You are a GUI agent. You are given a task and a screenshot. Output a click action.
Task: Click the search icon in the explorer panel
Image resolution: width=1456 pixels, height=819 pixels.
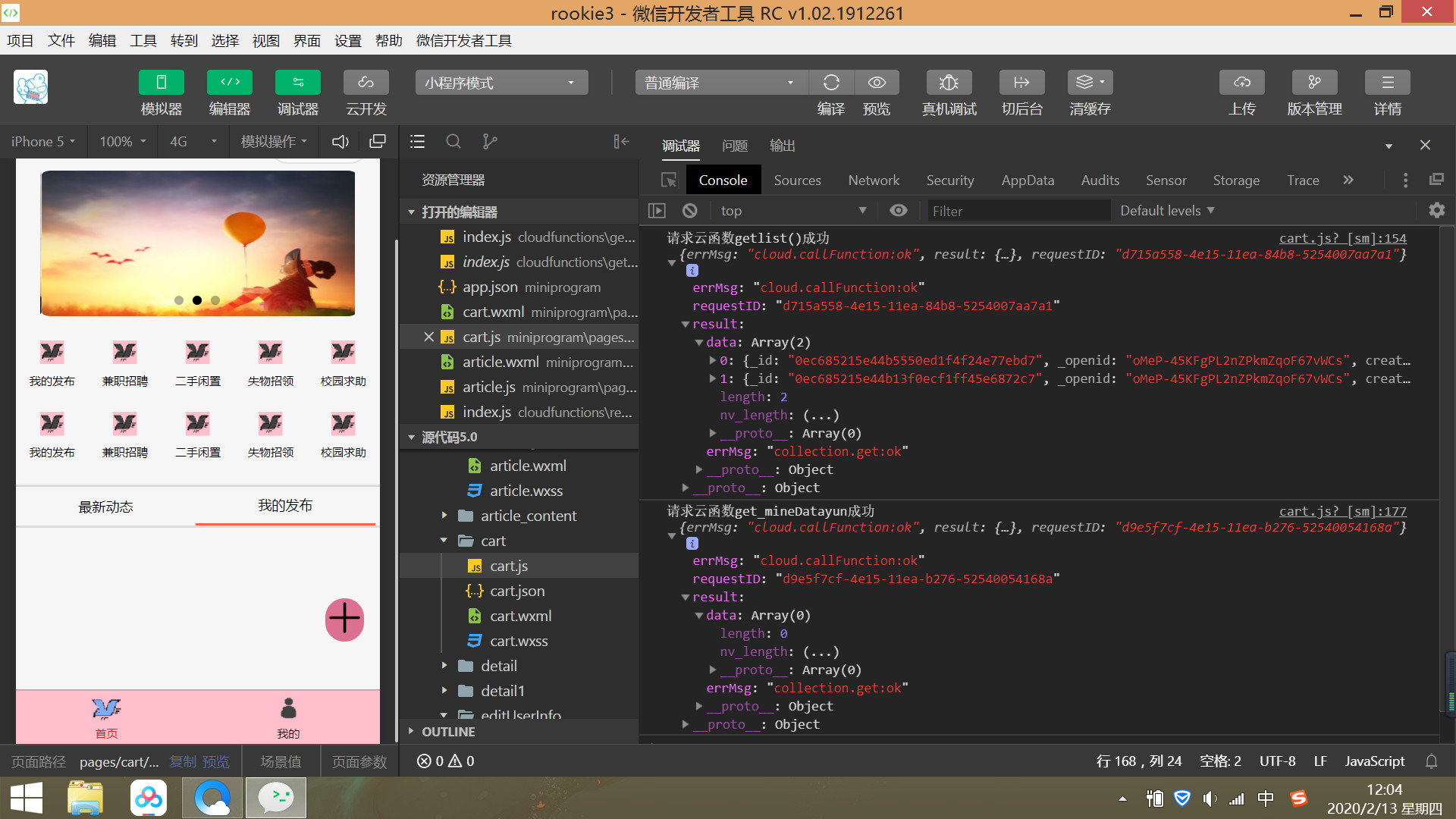click(x=453, y=142)
